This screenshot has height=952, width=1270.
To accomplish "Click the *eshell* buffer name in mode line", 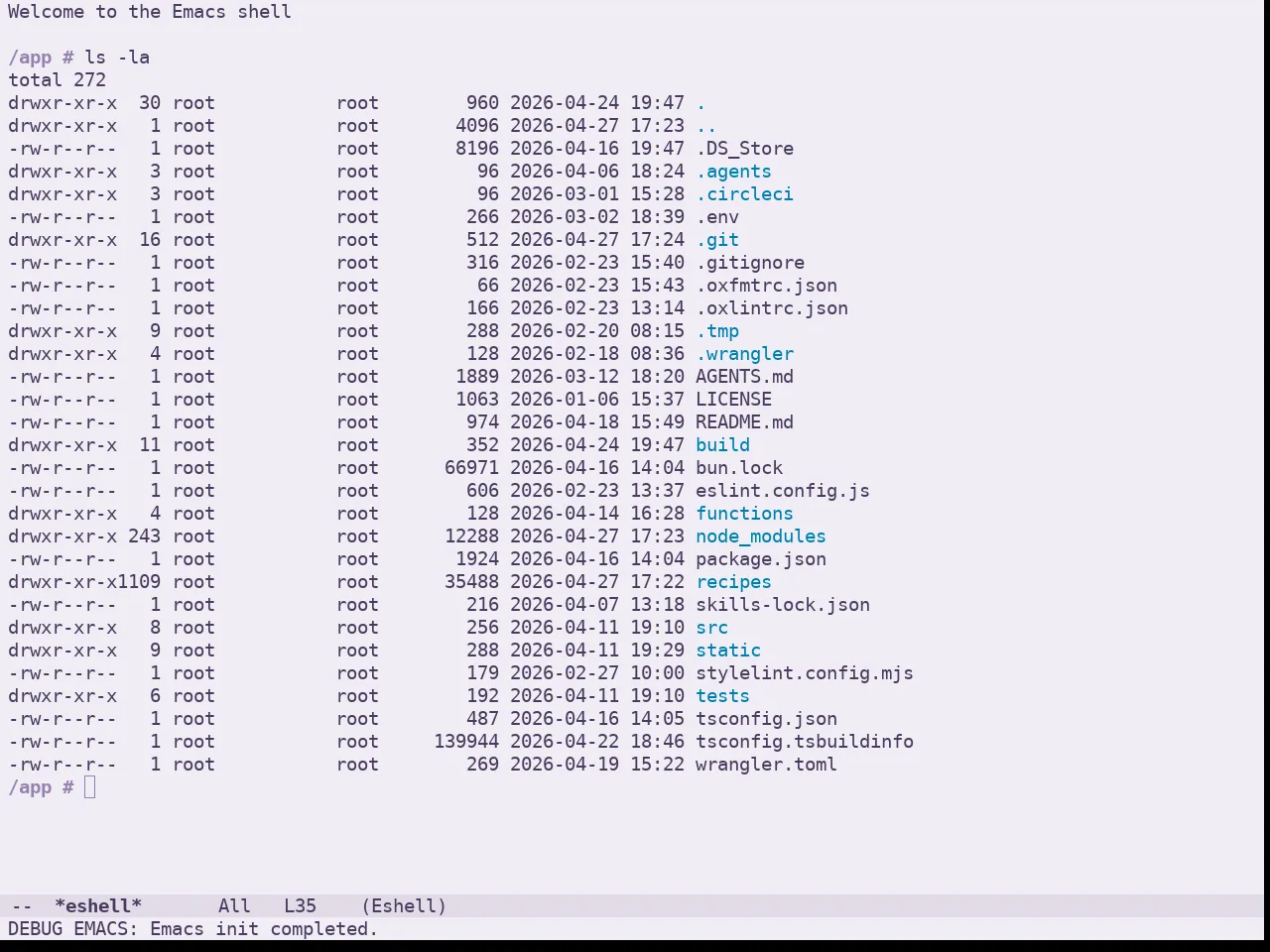I will click(98, 906).
